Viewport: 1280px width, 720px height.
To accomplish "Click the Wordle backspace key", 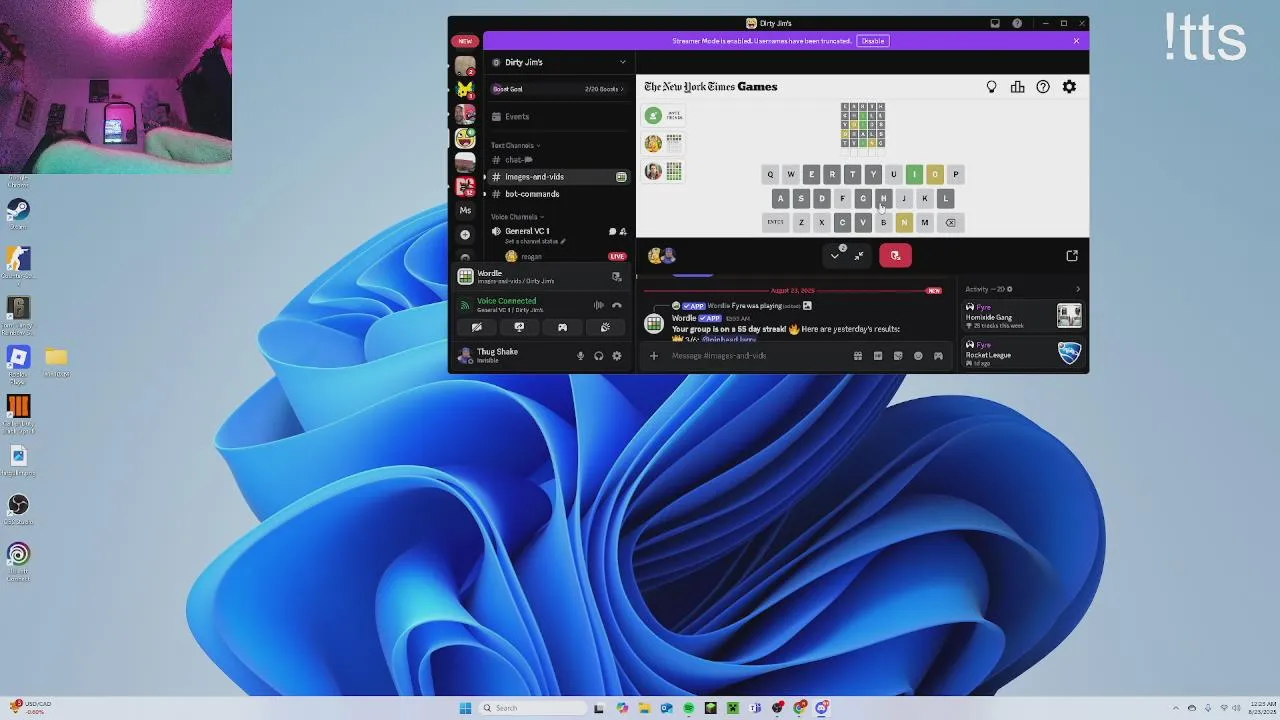I will coord(950,222).
